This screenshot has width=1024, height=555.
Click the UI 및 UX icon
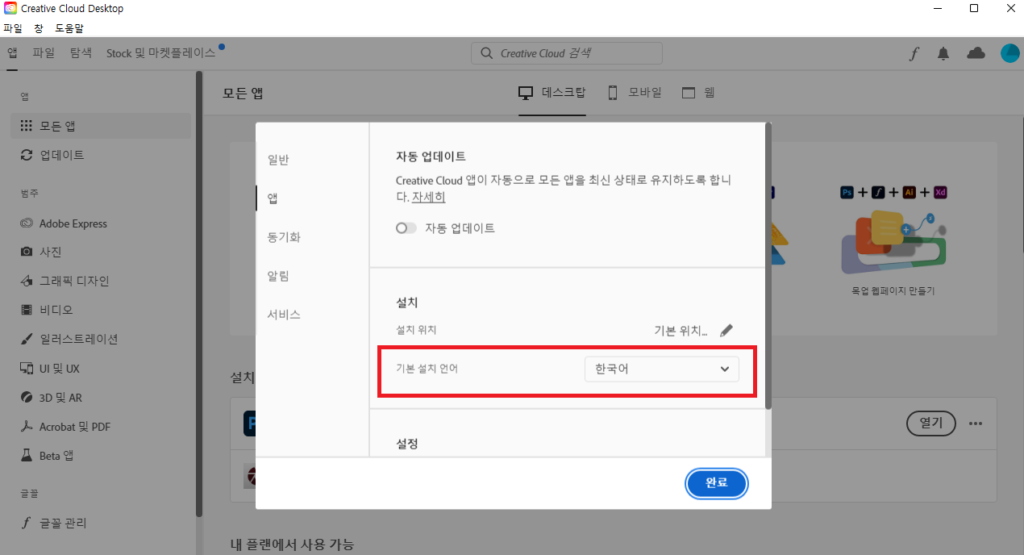(x=26, y=368)
